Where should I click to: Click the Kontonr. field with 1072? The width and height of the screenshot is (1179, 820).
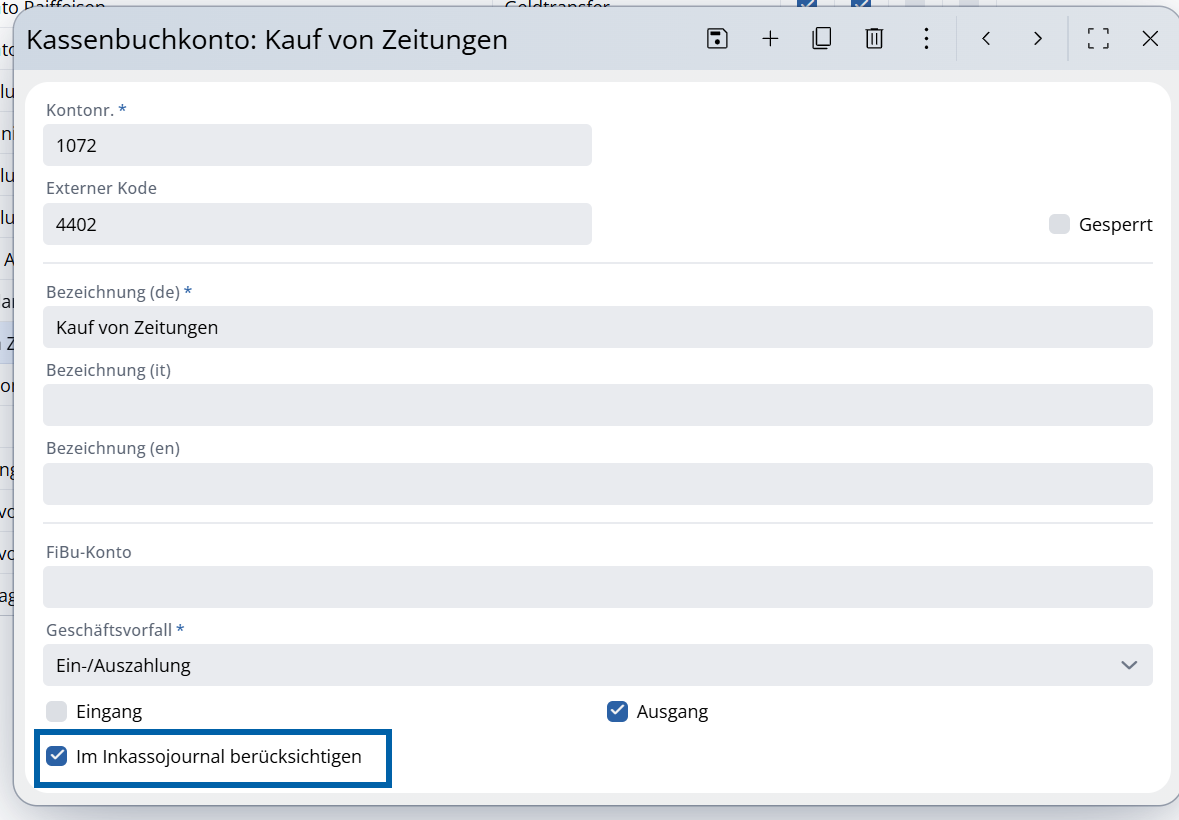(317, 145)
